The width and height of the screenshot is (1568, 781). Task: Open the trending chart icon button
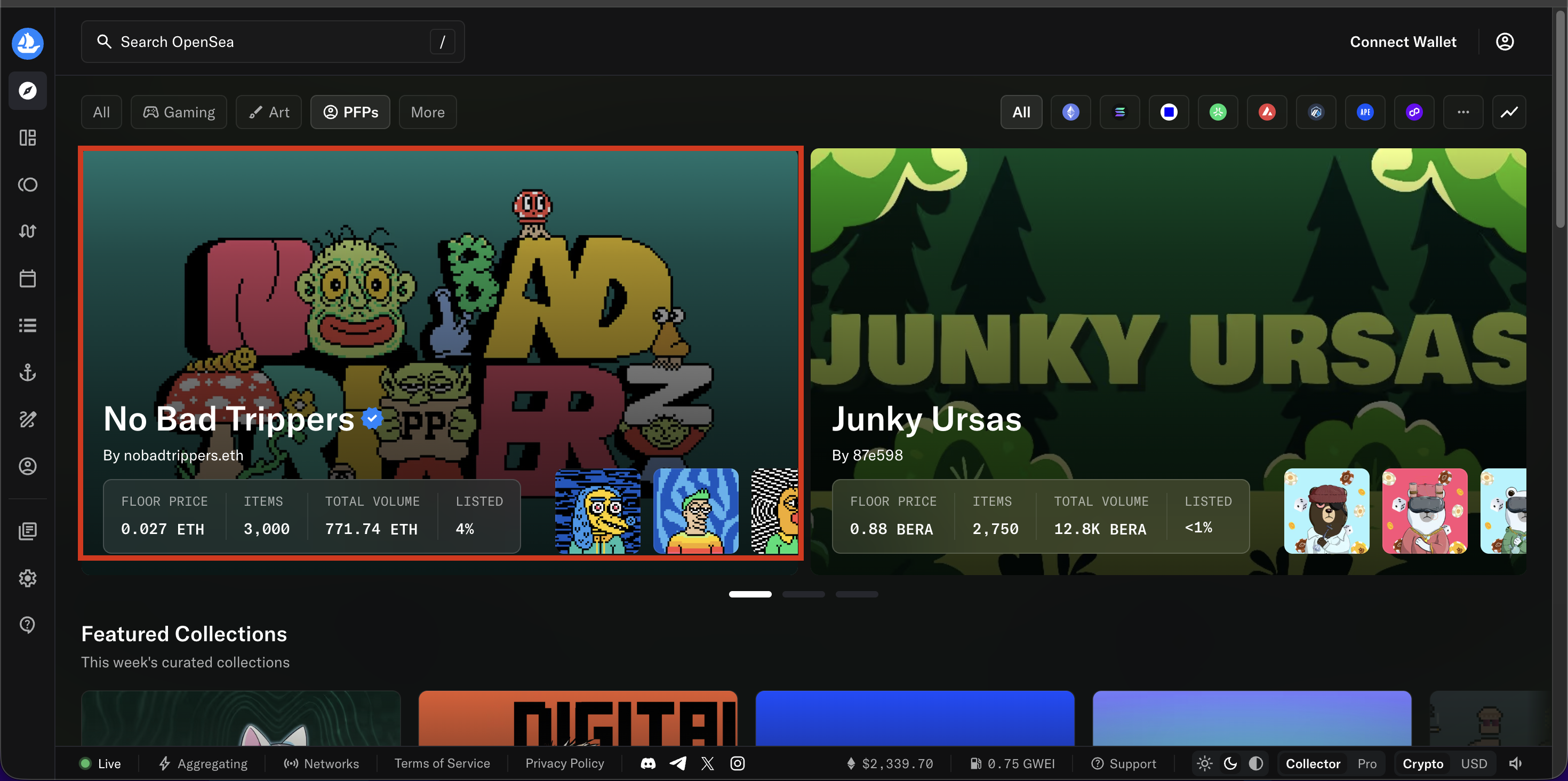click(x=1509, y=112)
